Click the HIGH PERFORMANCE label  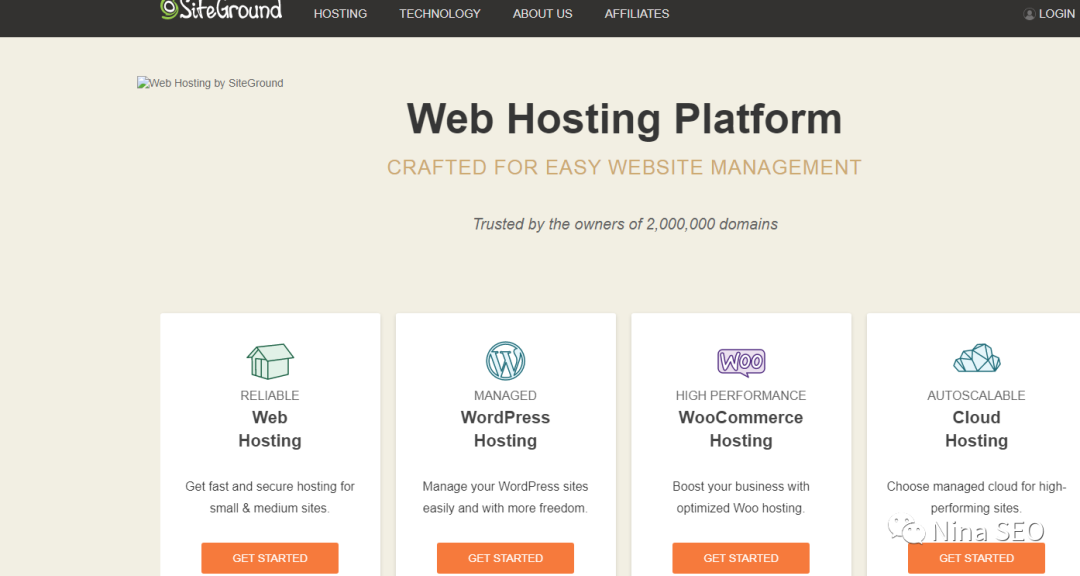[x=741, y=395]
